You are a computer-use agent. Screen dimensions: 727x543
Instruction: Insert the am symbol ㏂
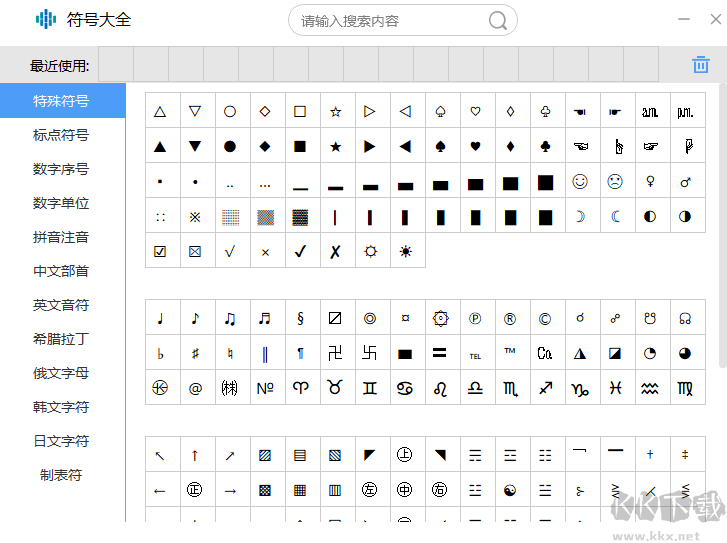click(x=650, y=111)
